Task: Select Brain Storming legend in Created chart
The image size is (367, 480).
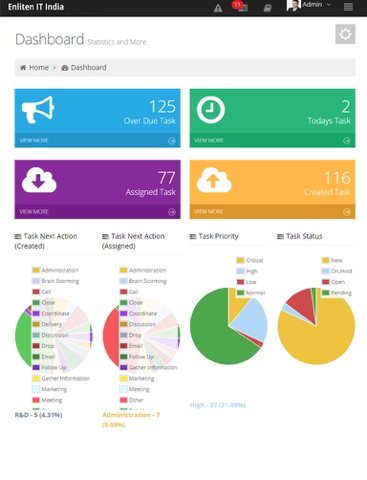Action: pos(56,281)
